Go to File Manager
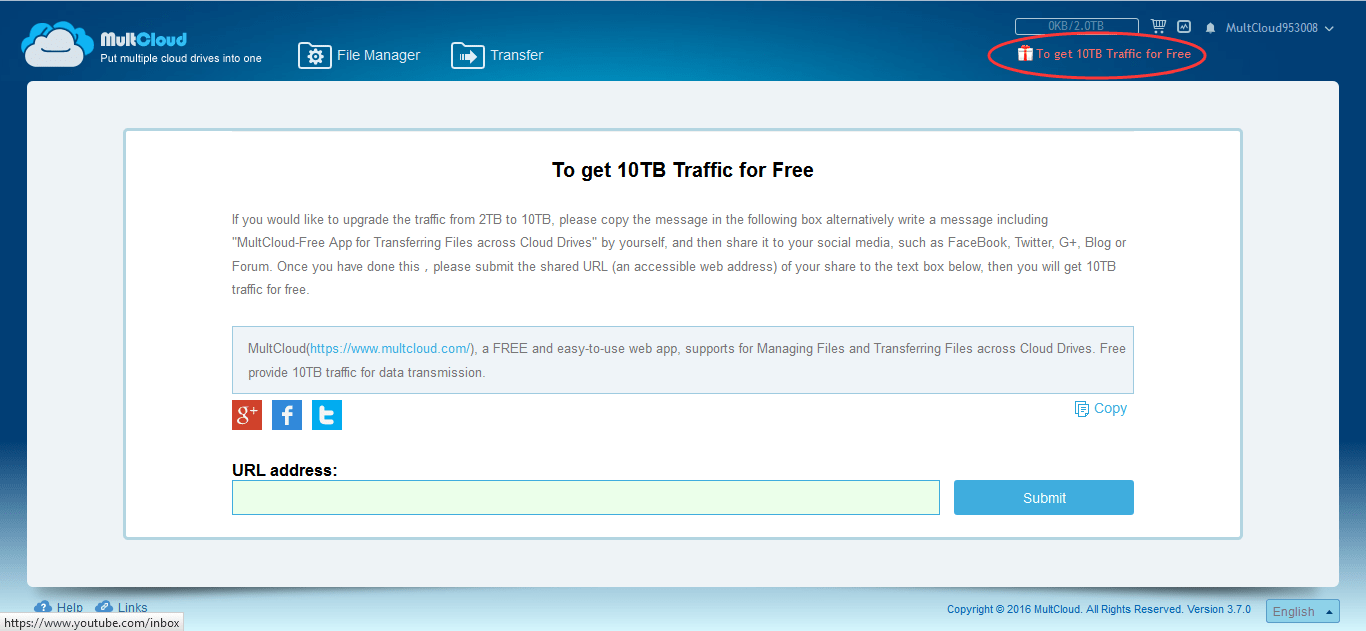The height and width of the screenshot is (631, 1366). [378, 55]
